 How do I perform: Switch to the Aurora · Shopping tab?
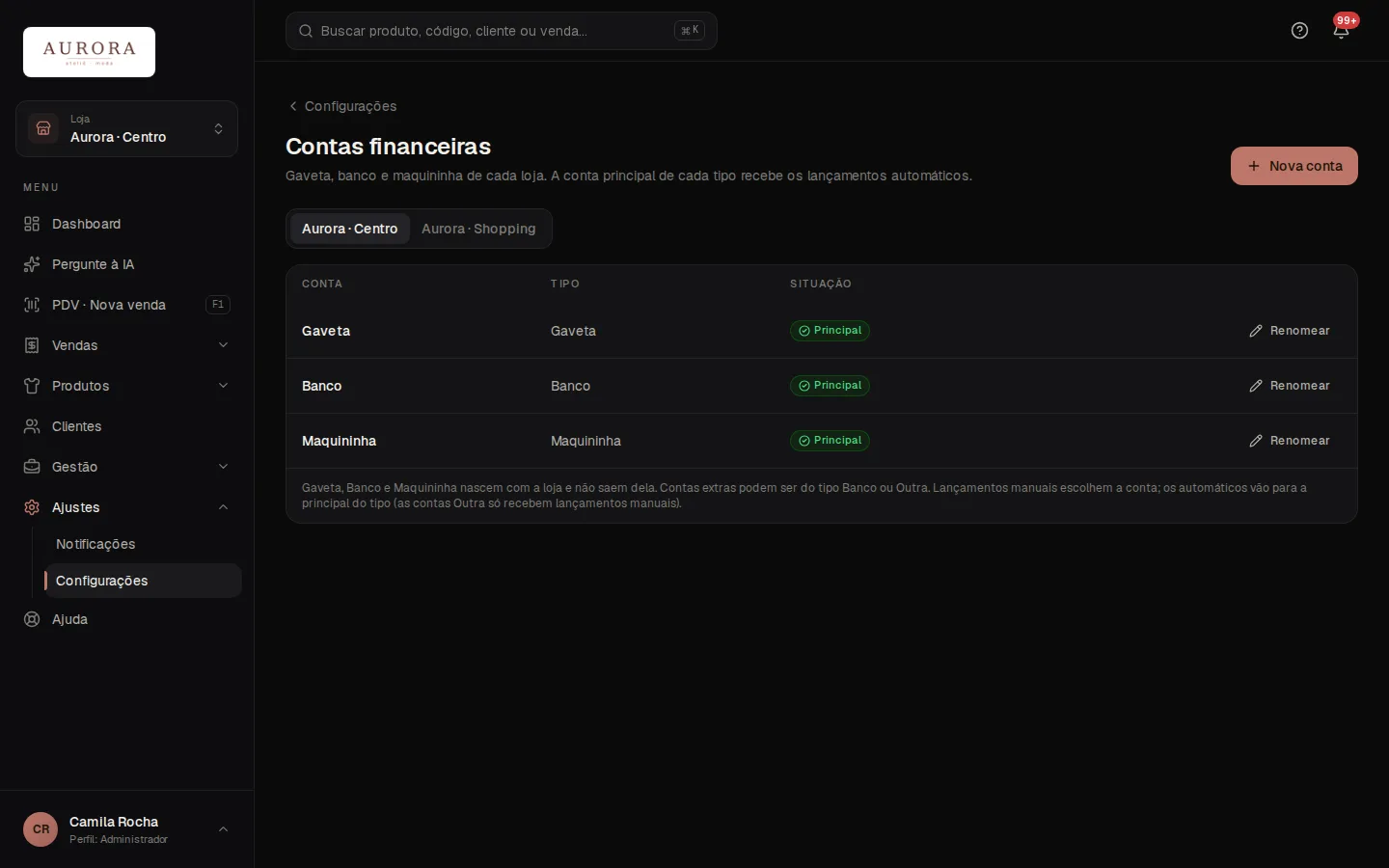478,229
